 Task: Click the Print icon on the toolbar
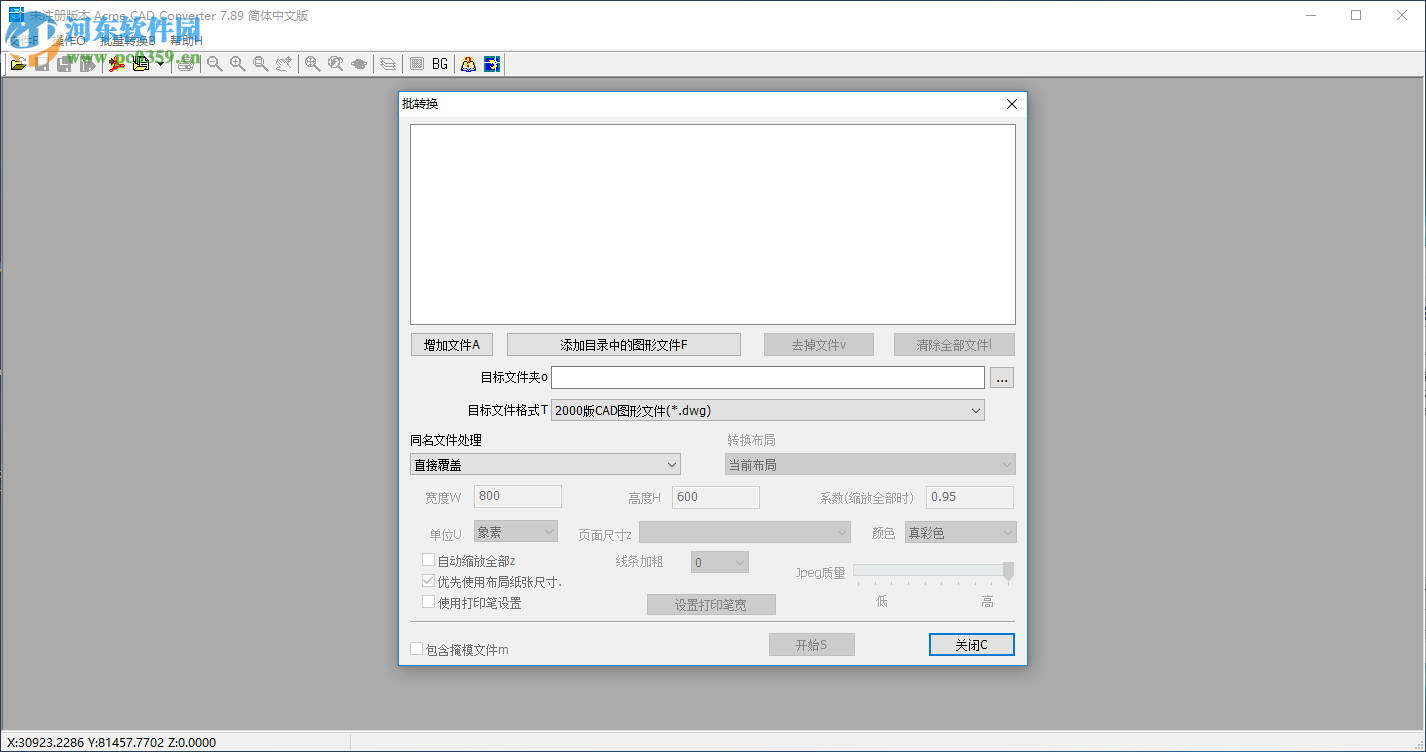[x=186, y=63]
